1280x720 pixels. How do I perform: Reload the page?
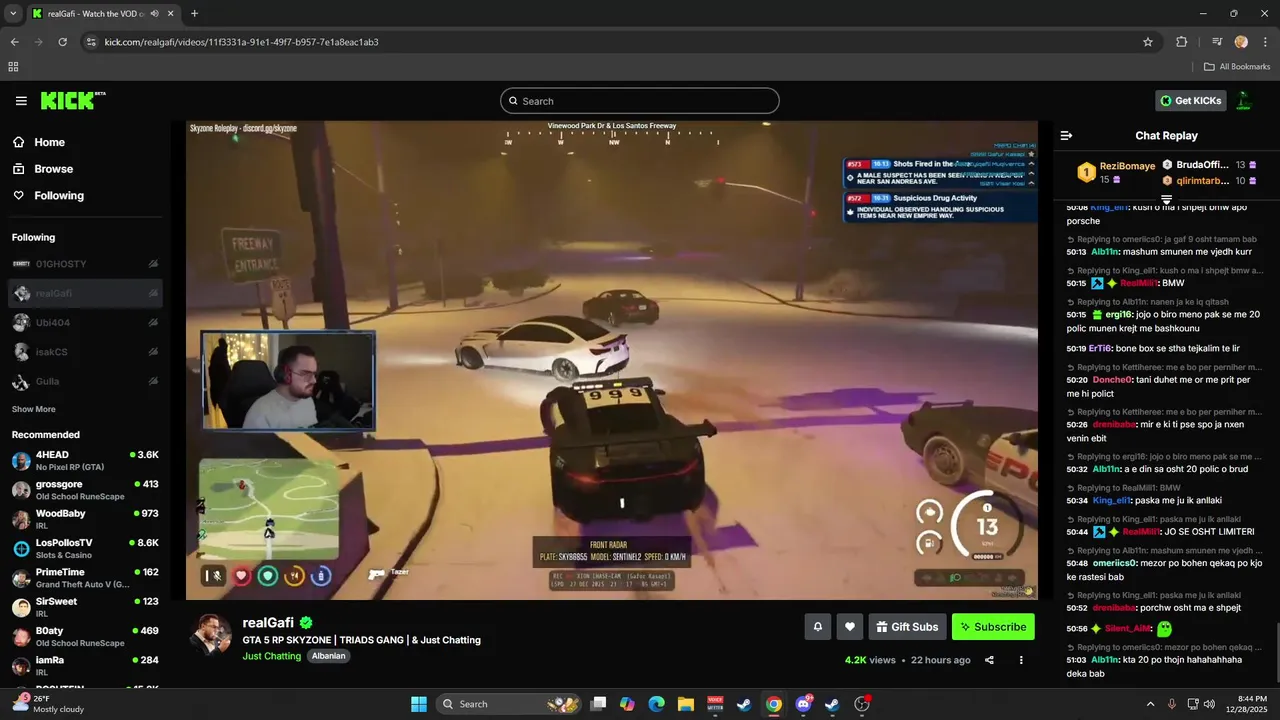(x=62, y=42)
